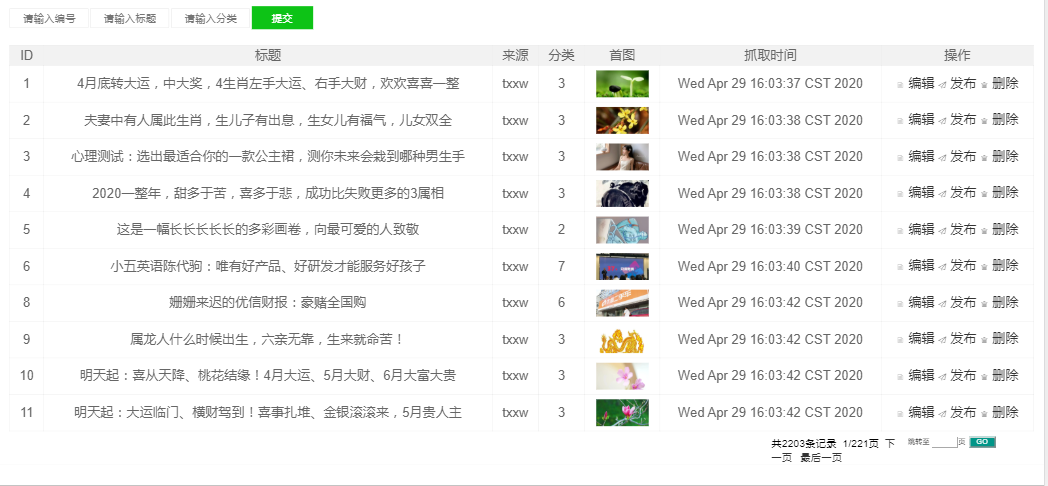The height and width of the screenshot is (486, 1048).
Task: Click the delete icon in row ID 8
Action: (984, 303)
